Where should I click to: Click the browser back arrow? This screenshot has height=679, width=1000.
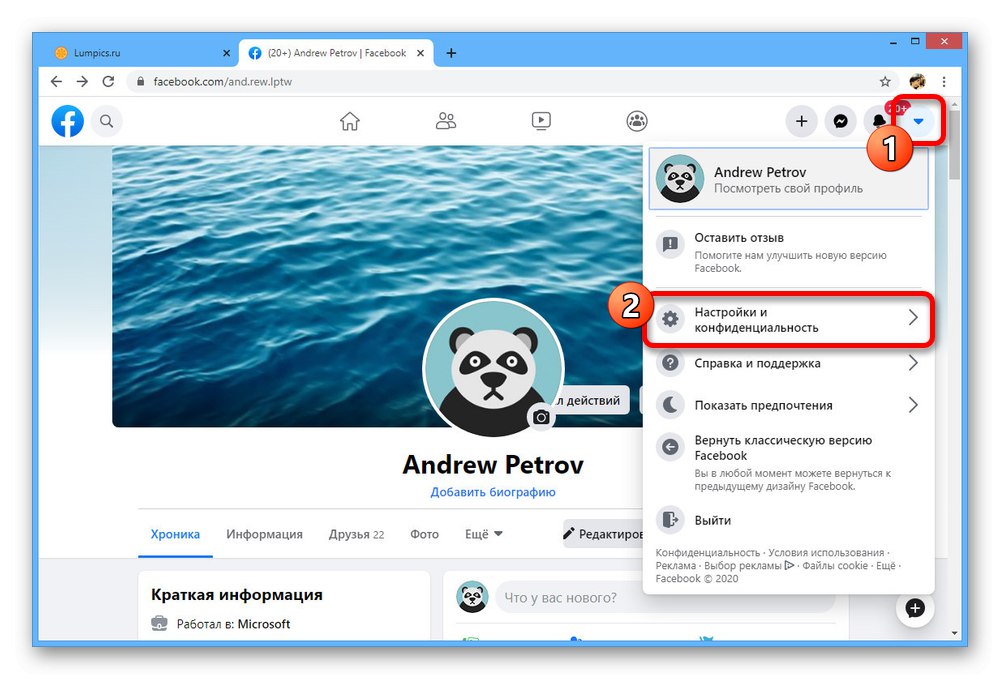[56, 82]
